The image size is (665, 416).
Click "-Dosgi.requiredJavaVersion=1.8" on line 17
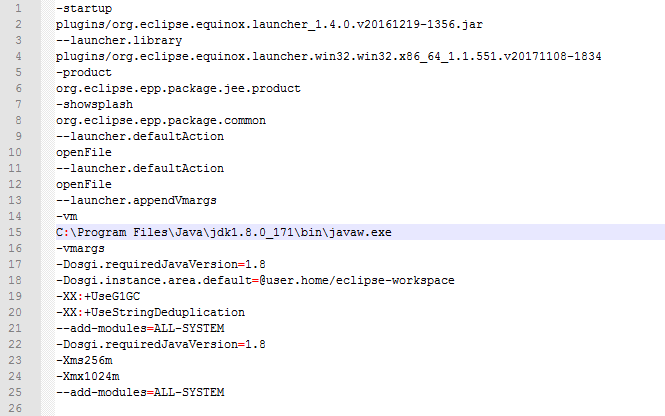coord(161,264)
